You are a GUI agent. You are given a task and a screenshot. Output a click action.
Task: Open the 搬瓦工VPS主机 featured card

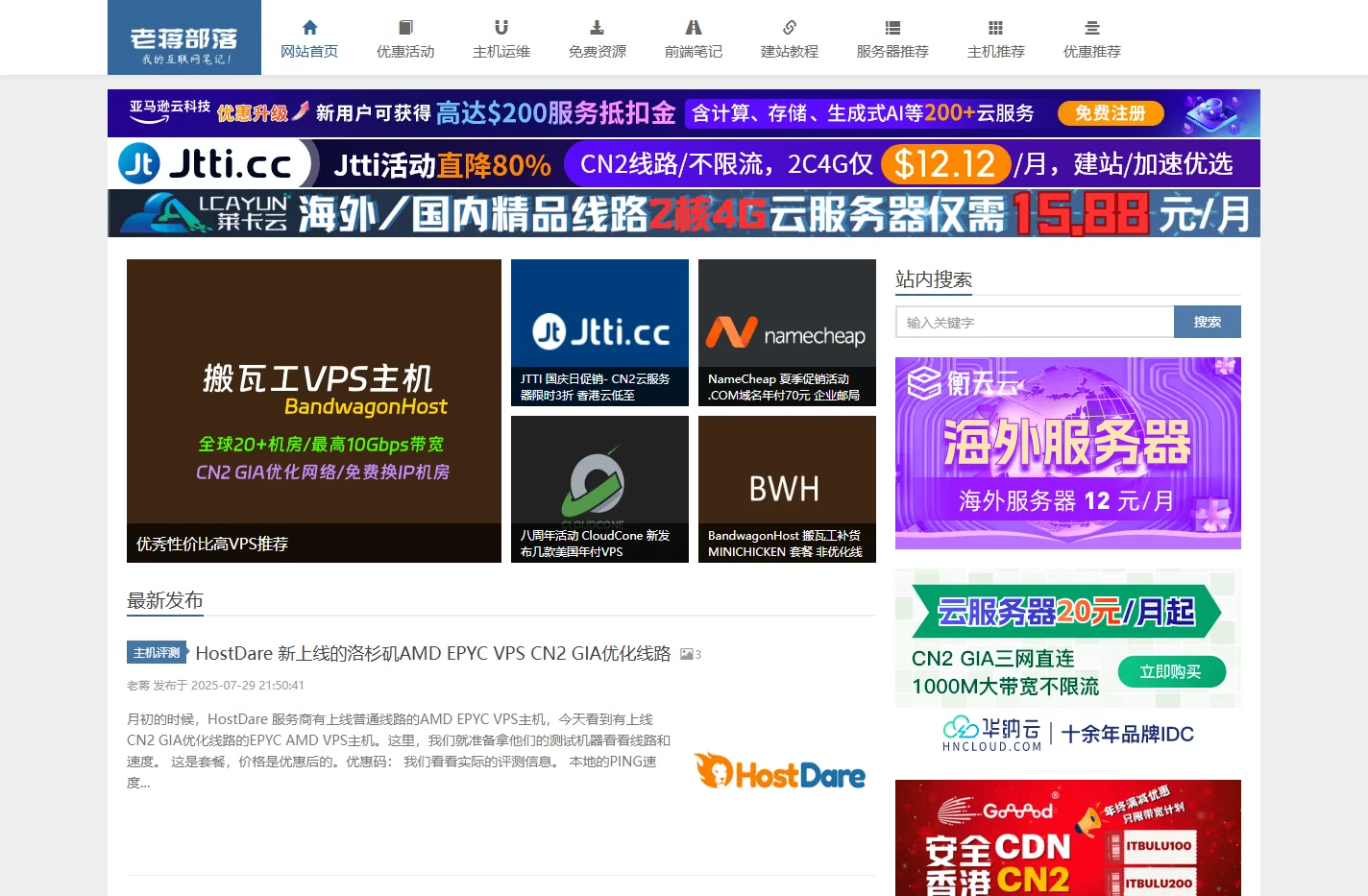pos(314,411)
